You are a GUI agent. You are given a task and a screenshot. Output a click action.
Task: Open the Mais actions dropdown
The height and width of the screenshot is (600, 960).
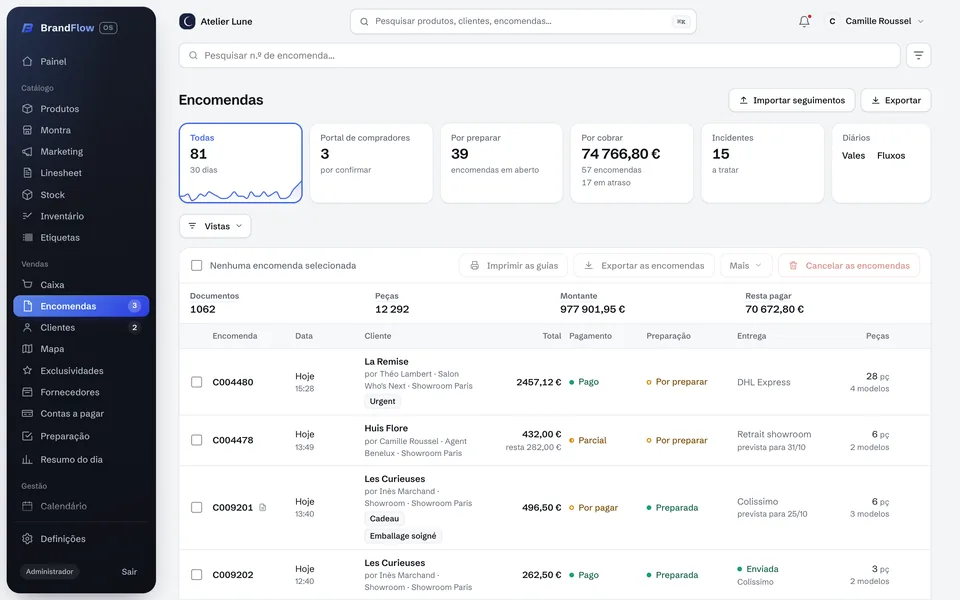(x=746, y=266)
